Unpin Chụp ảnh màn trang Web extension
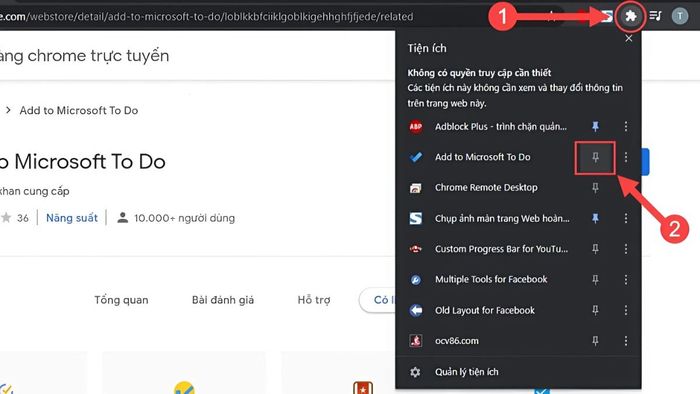The width and height of the screenshot is (700, 394). pyautogui.click(x=595, y=218)
